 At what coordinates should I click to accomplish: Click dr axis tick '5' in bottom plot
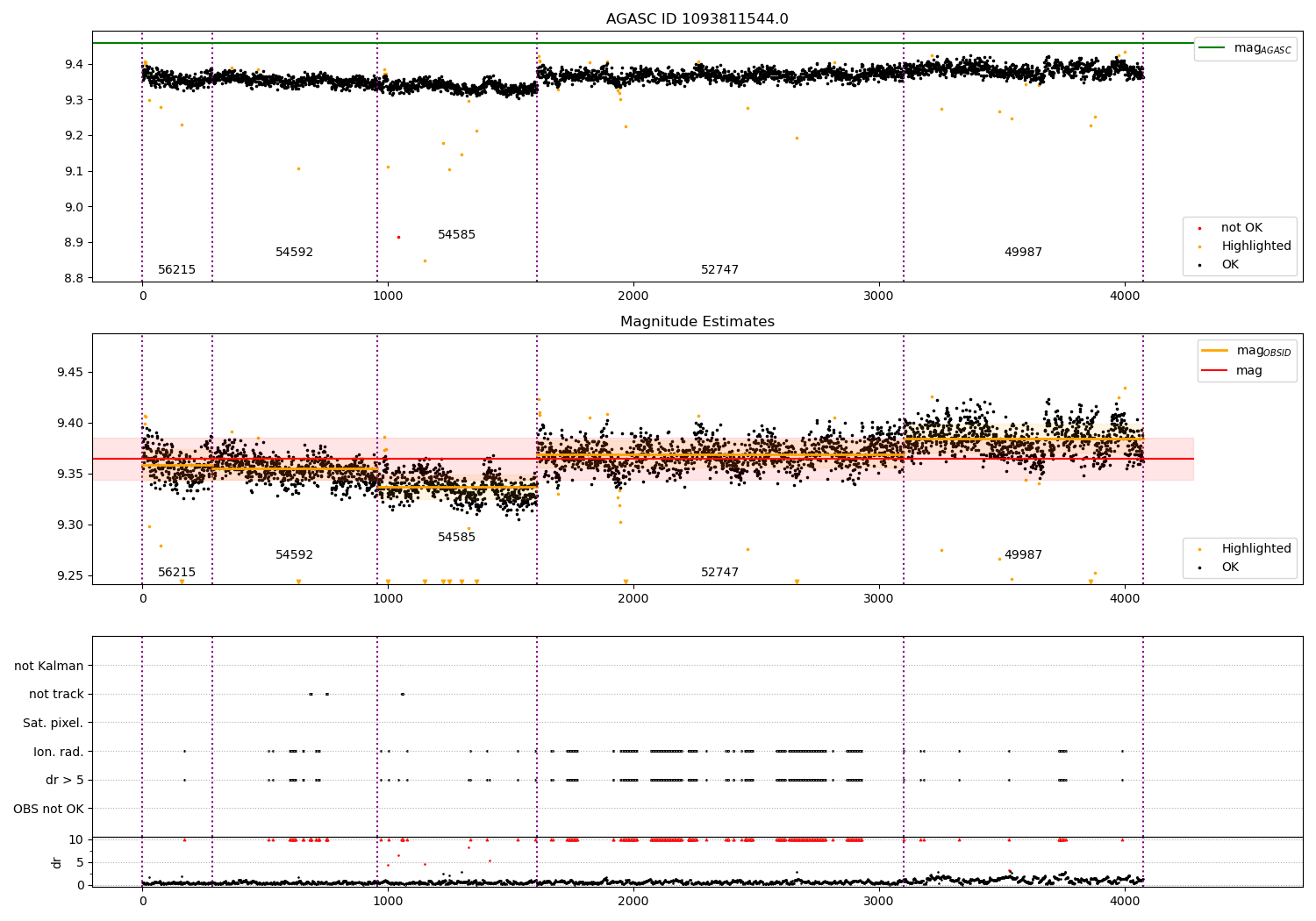coord(81,863)
